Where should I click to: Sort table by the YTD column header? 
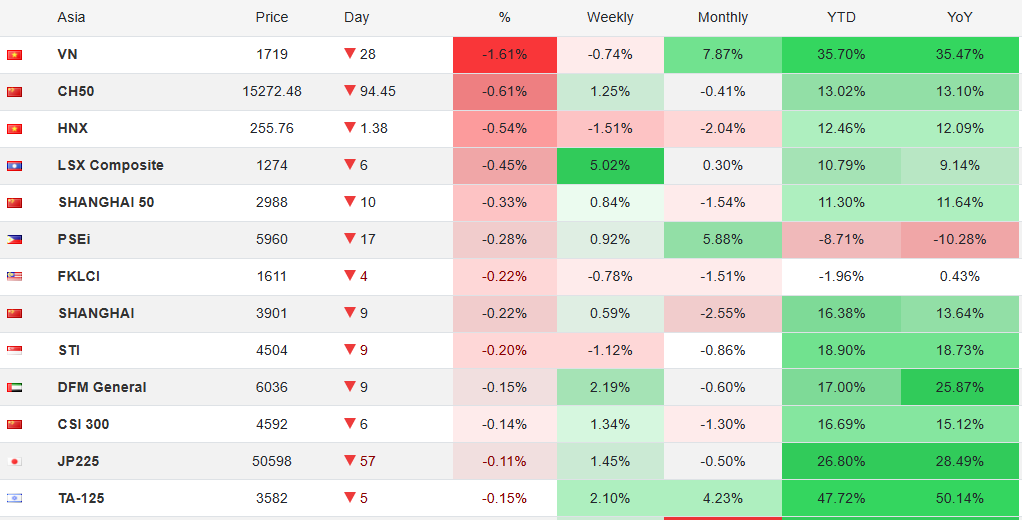[x=841, y=17]
